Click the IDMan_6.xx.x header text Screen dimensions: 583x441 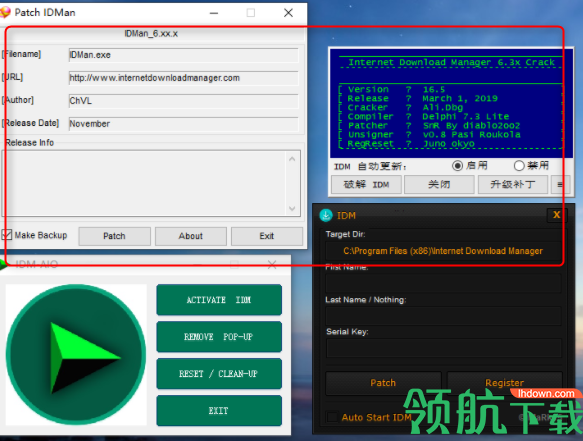[x=151, y=34]
